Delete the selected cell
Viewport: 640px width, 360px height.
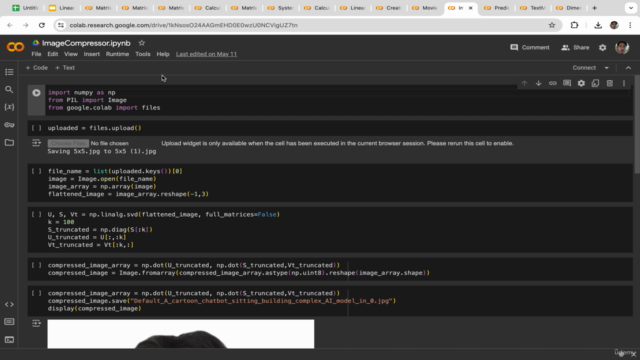click(610, 83)
